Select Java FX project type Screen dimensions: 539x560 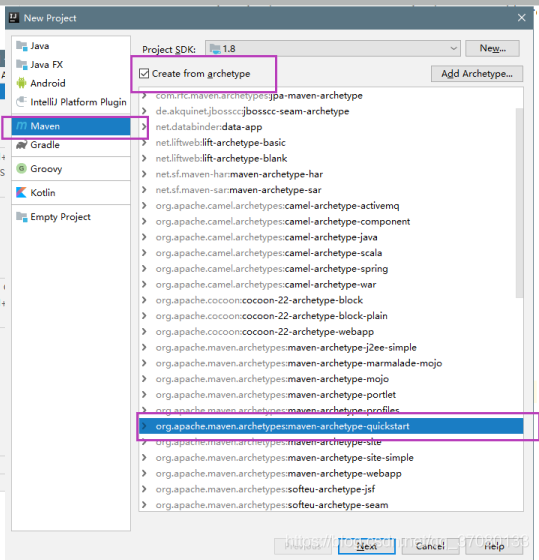point(71,65)
